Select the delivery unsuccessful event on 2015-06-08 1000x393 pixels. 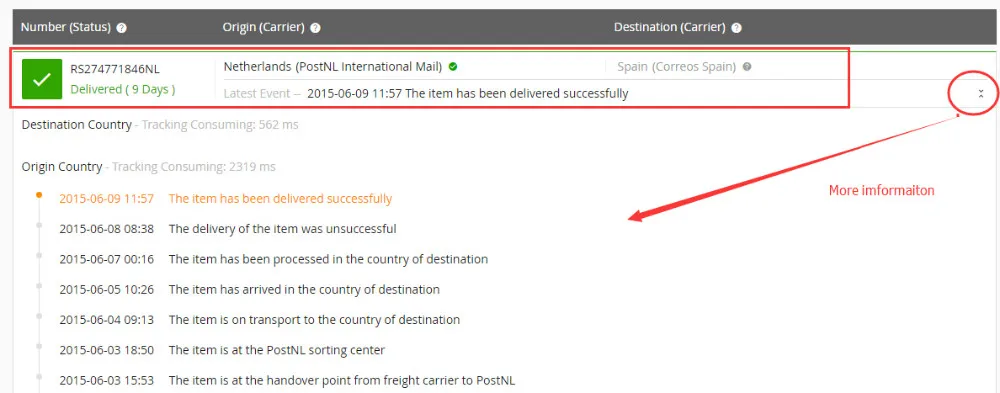[x=228, y=228]
